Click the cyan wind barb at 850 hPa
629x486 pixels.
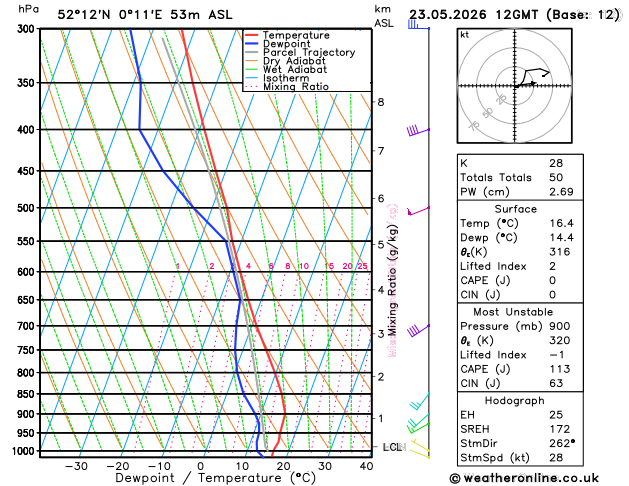420,401
